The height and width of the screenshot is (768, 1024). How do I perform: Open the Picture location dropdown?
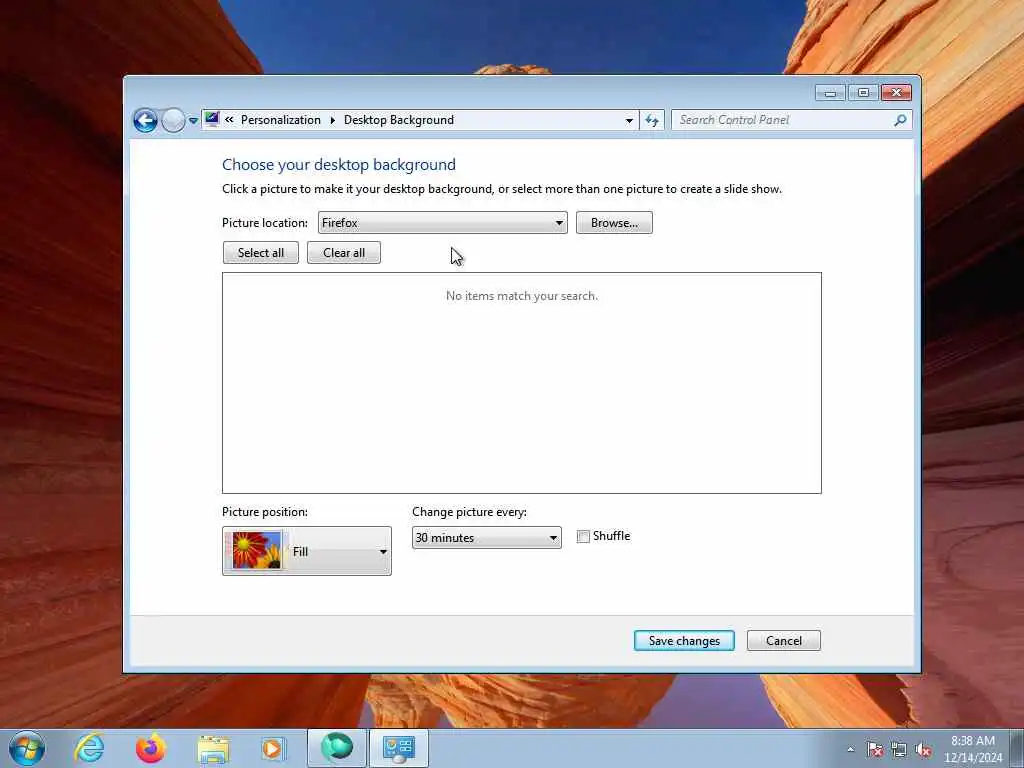point(443,223)
